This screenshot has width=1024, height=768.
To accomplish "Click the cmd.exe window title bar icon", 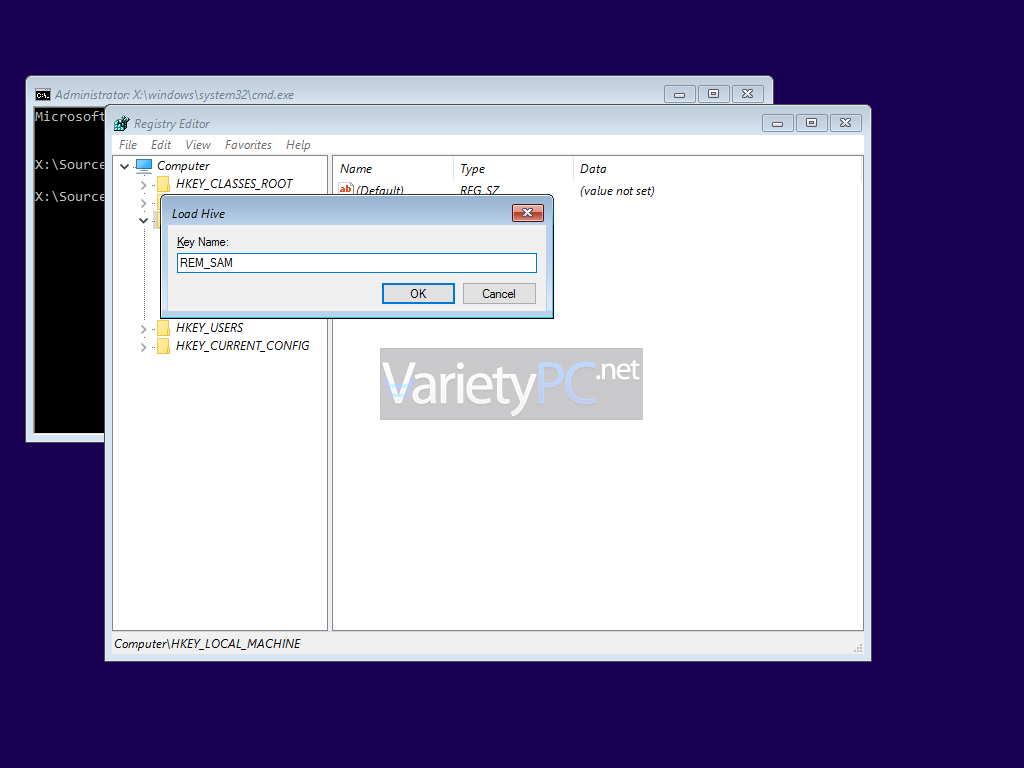I will click(x=42, y=95).
